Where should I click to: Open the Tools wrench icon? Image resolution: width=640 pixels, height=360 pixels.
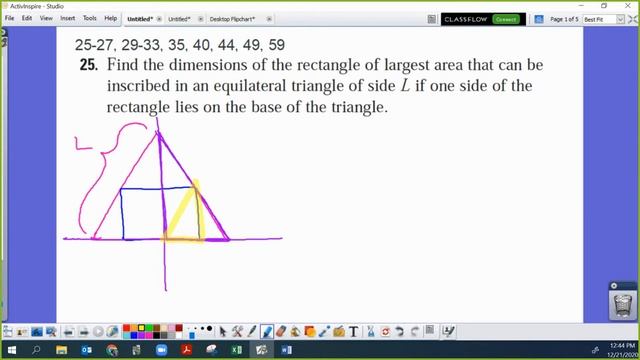tap(237, 331)
